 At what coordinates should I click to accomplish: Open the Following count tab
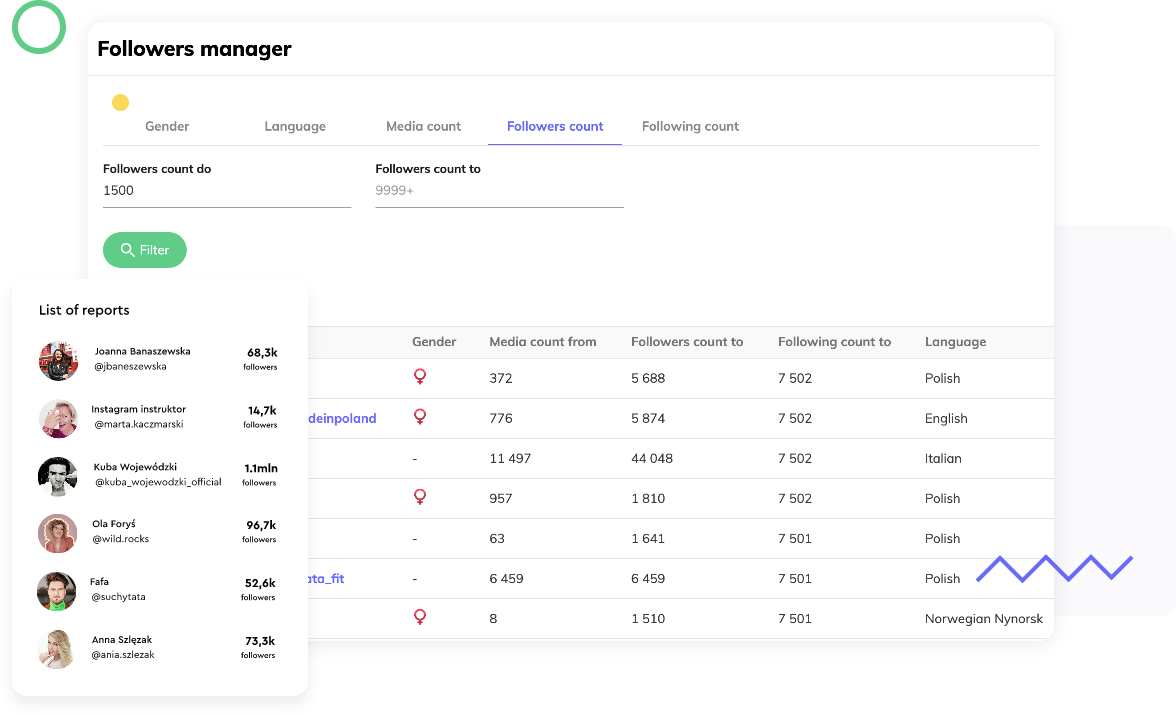pyautogui.click(x=691, y=126)
